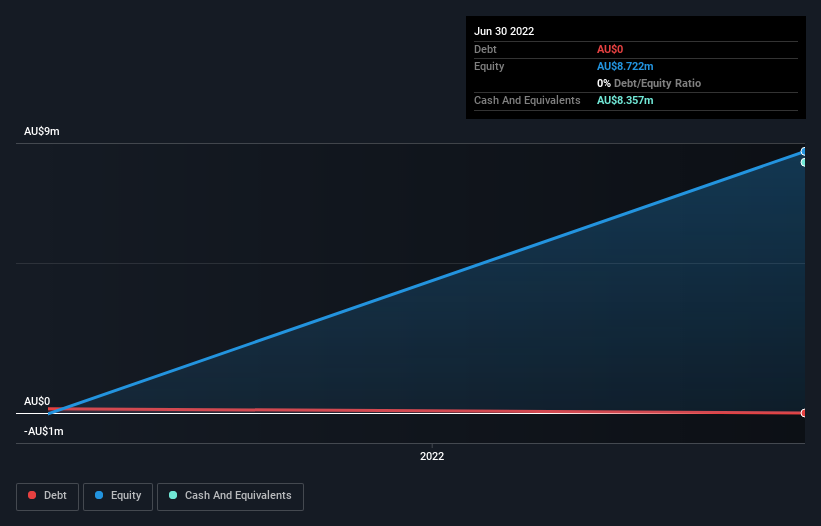This screenshot has width=821, height=526.
Task: Toggle the Equity series in legend
Action: point(118,496)
